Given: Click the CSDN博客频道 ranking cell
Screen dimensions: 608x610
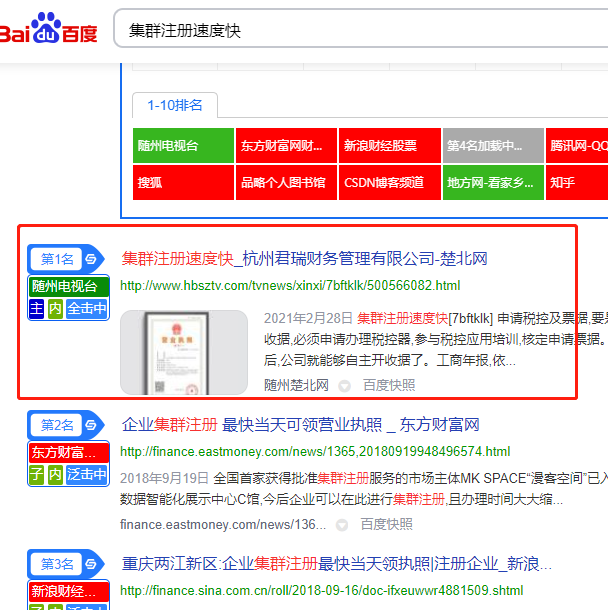Looking at the screenshot, I should (x=390, y=182).
